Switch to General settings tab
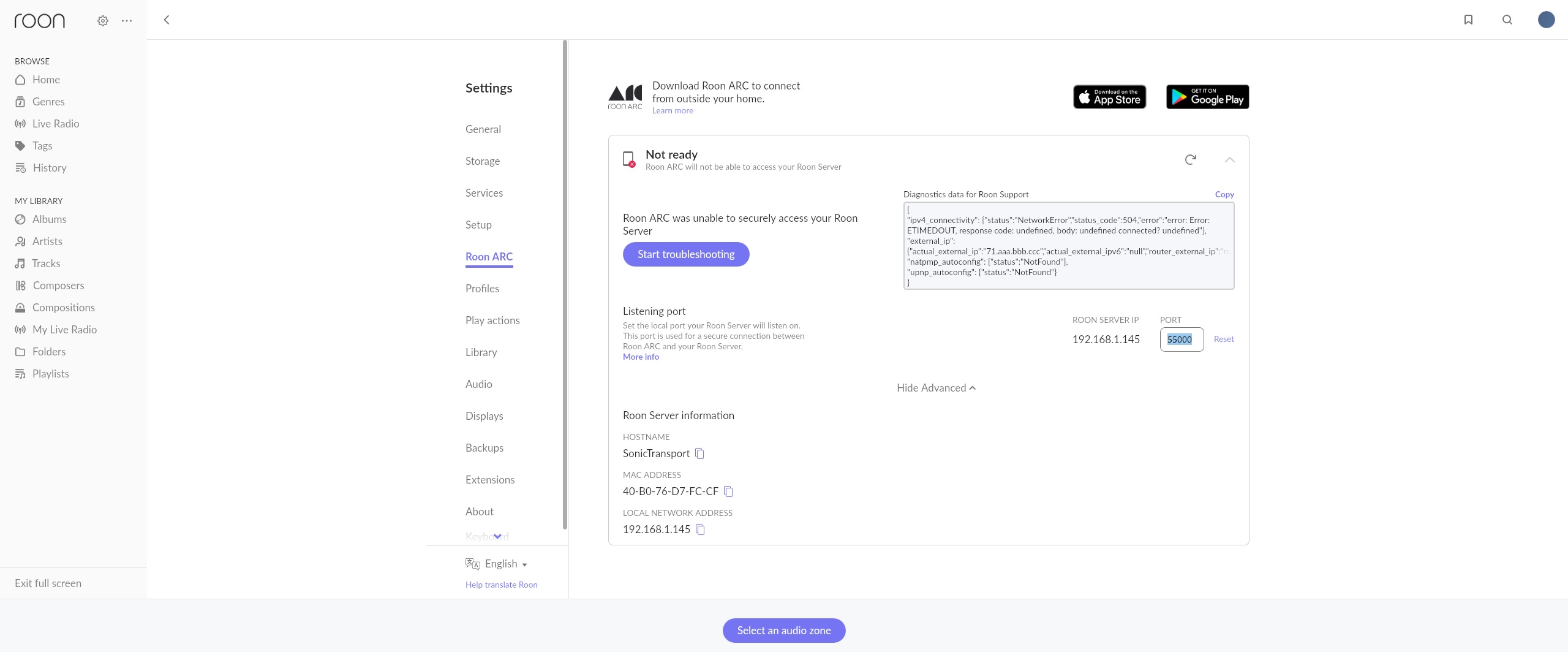1568x652 pixels. coord(483,129)
